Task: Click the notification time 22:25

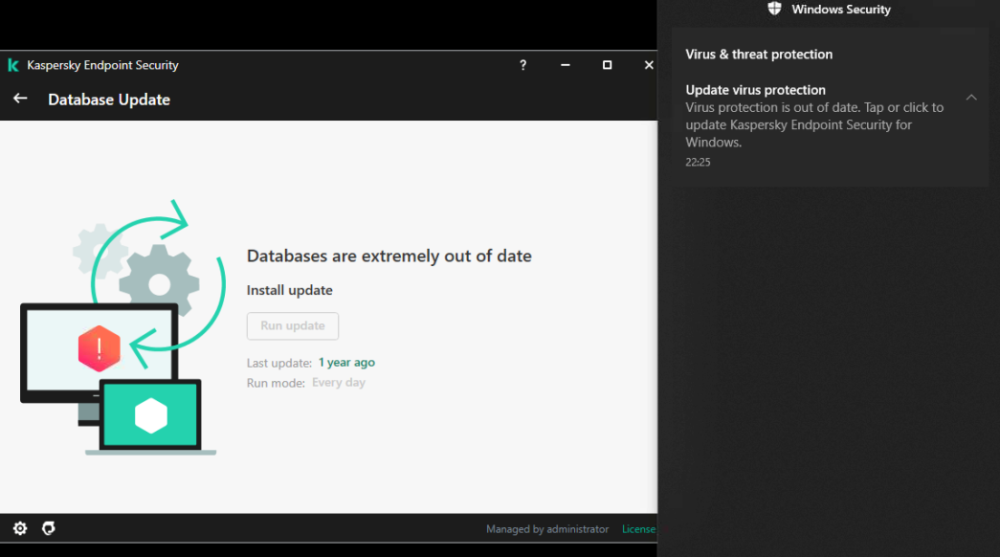Action: pyautogui.click(x=698, y=162)
